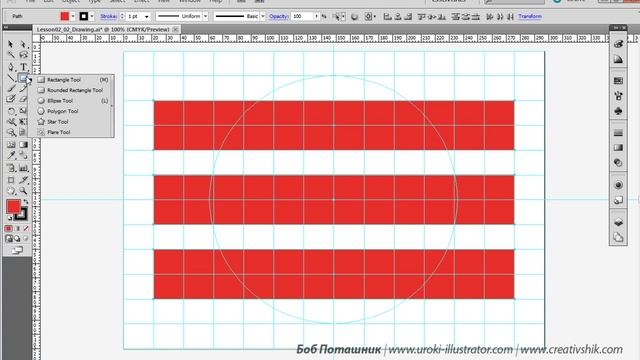This screenshot has width=640, height=360.
Task: Open the Symbols panel (club icon)
Action: (x=618, y=111)
